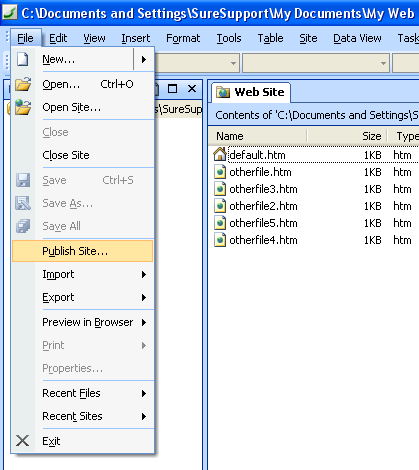This screenshot has width=419, height=470.
Task: Expand the Import submenu
Action: tap(144, 274)
